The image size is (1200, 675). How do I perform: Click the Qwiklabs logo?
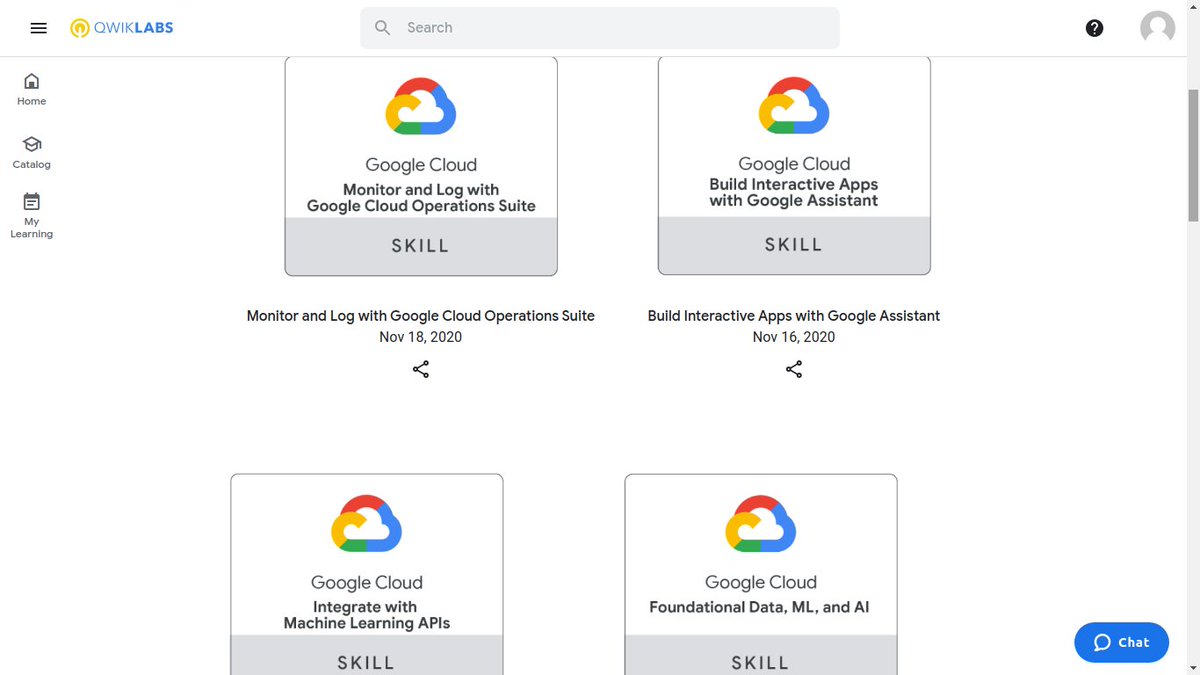pos(121,28)
